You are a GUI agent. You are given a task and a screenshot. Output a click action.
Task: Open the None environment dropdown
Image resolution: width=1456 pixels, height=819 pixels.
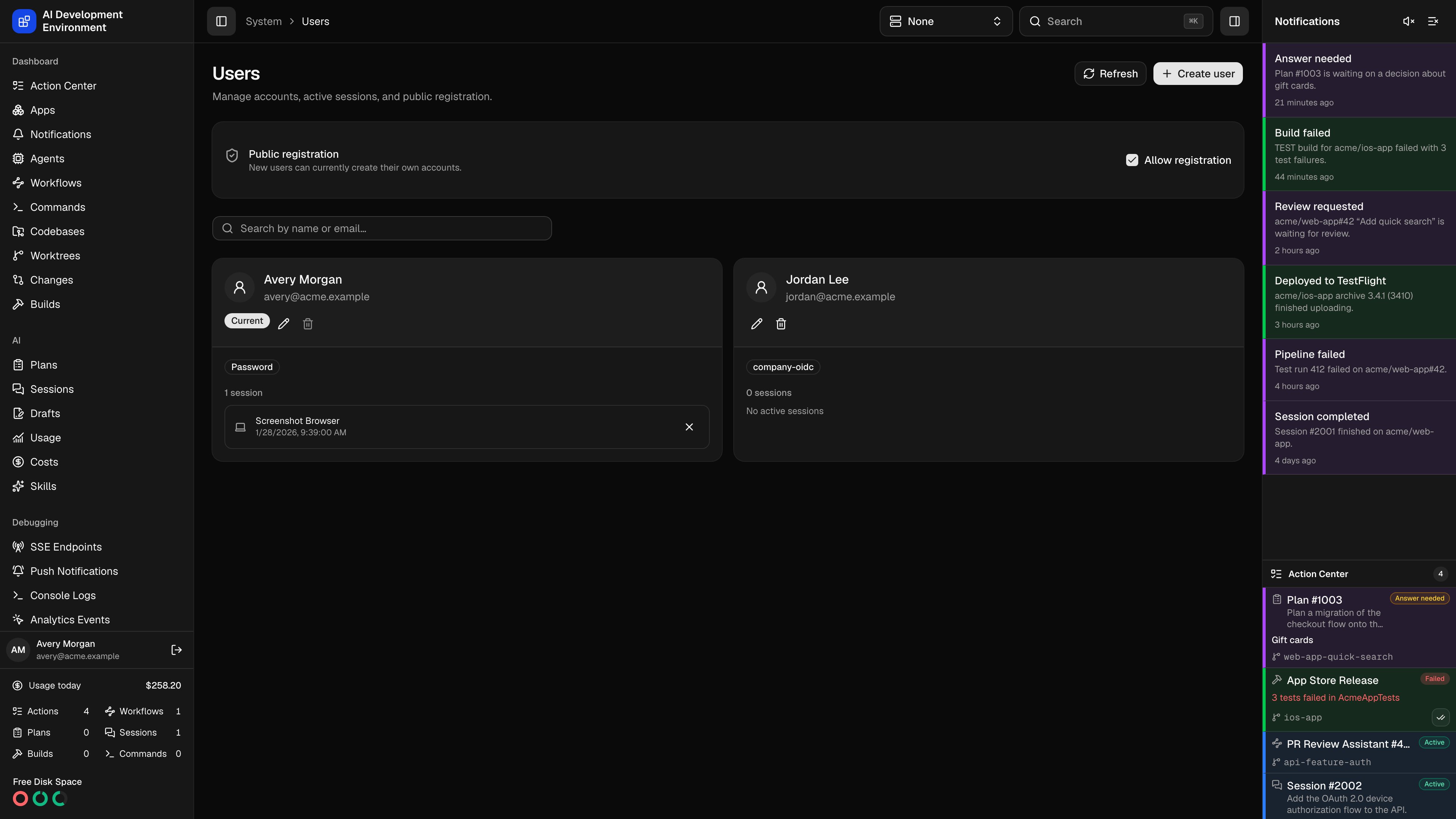coord(946,22)
